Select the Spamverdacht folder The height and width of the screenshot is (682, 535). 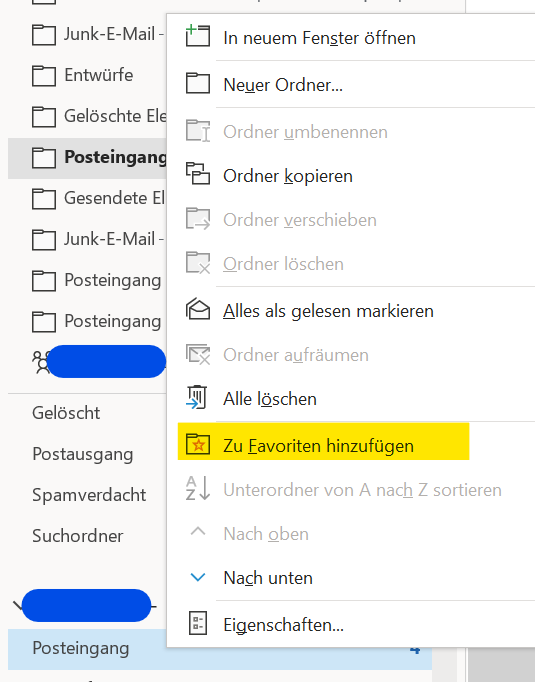[89, 495]
